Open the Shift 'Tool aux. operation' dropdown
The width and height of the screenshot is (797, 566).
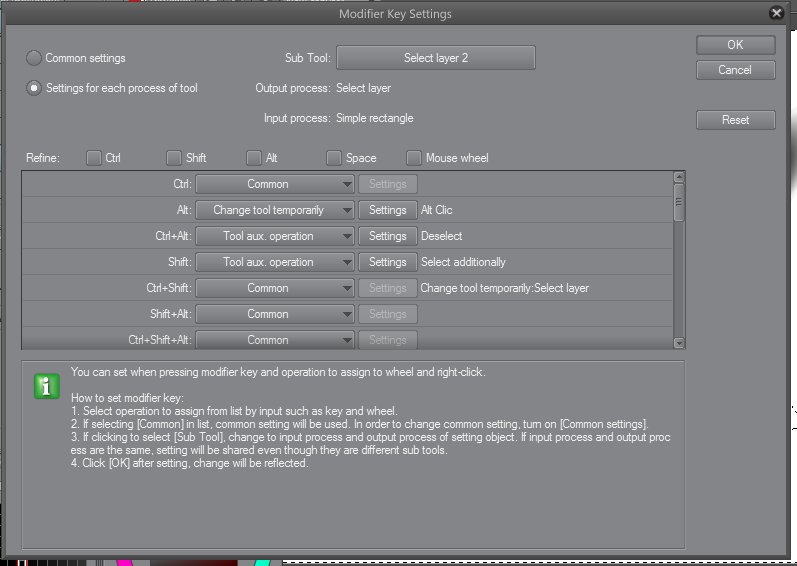[x=275, y=262]
